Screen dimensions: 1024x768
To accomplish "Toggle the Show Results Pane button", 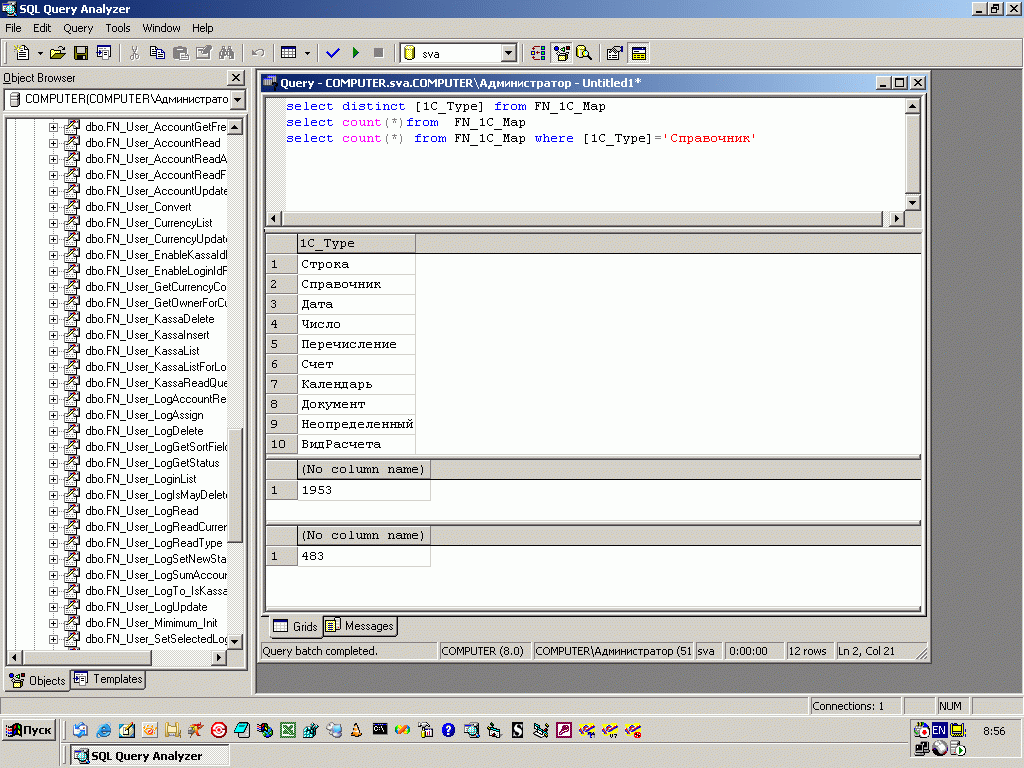I will [638, 53].
